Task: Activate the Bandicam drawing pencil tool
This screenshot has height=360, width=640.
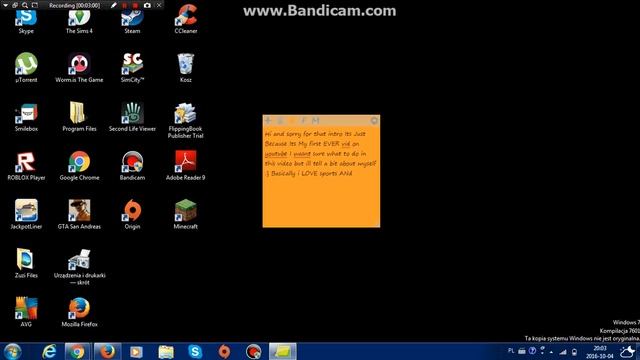Action: (x=113, y=5)
